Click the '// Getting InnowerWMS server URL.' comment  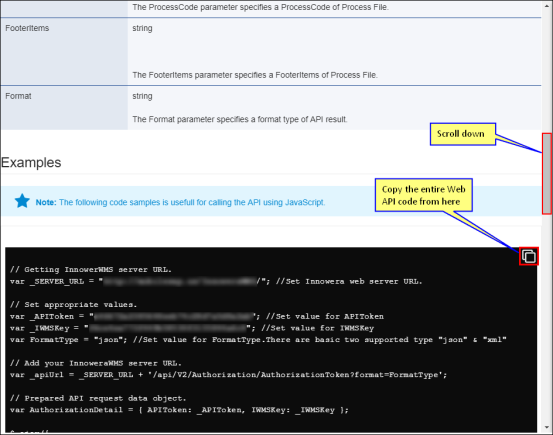tap(91, 270)
